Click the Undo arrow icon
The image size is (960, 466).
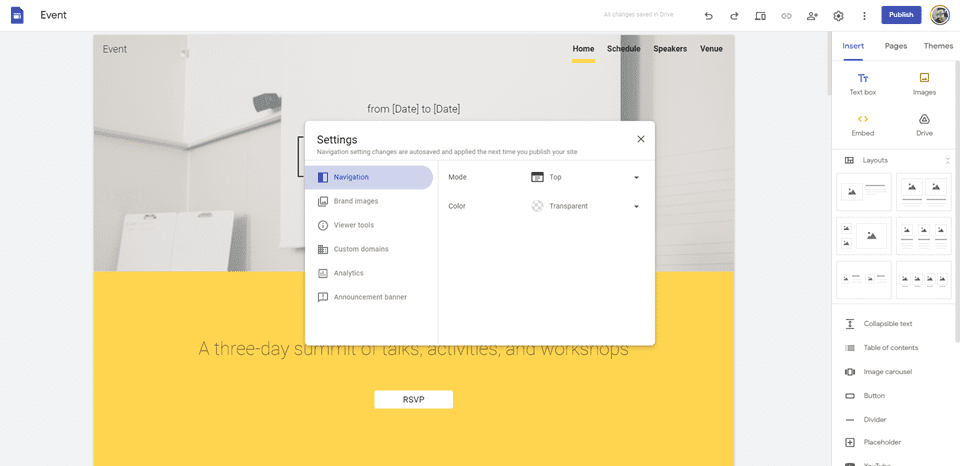pyautogui.click(x=708, y=16)
